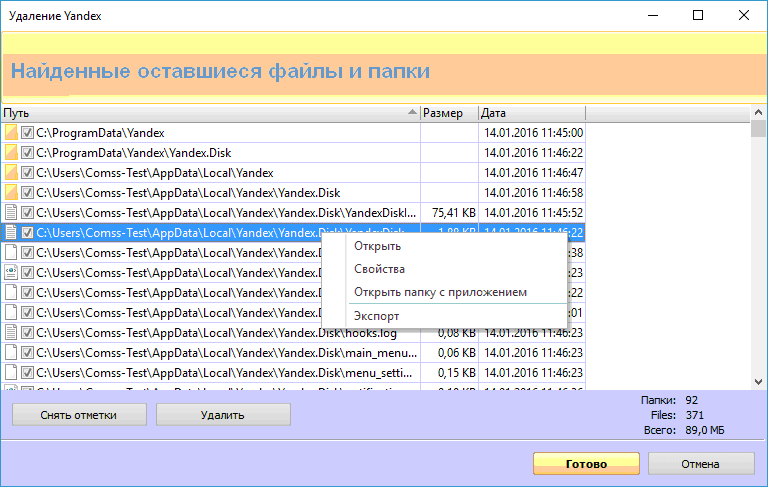Click file icon of main_menu row

[11, 353]
